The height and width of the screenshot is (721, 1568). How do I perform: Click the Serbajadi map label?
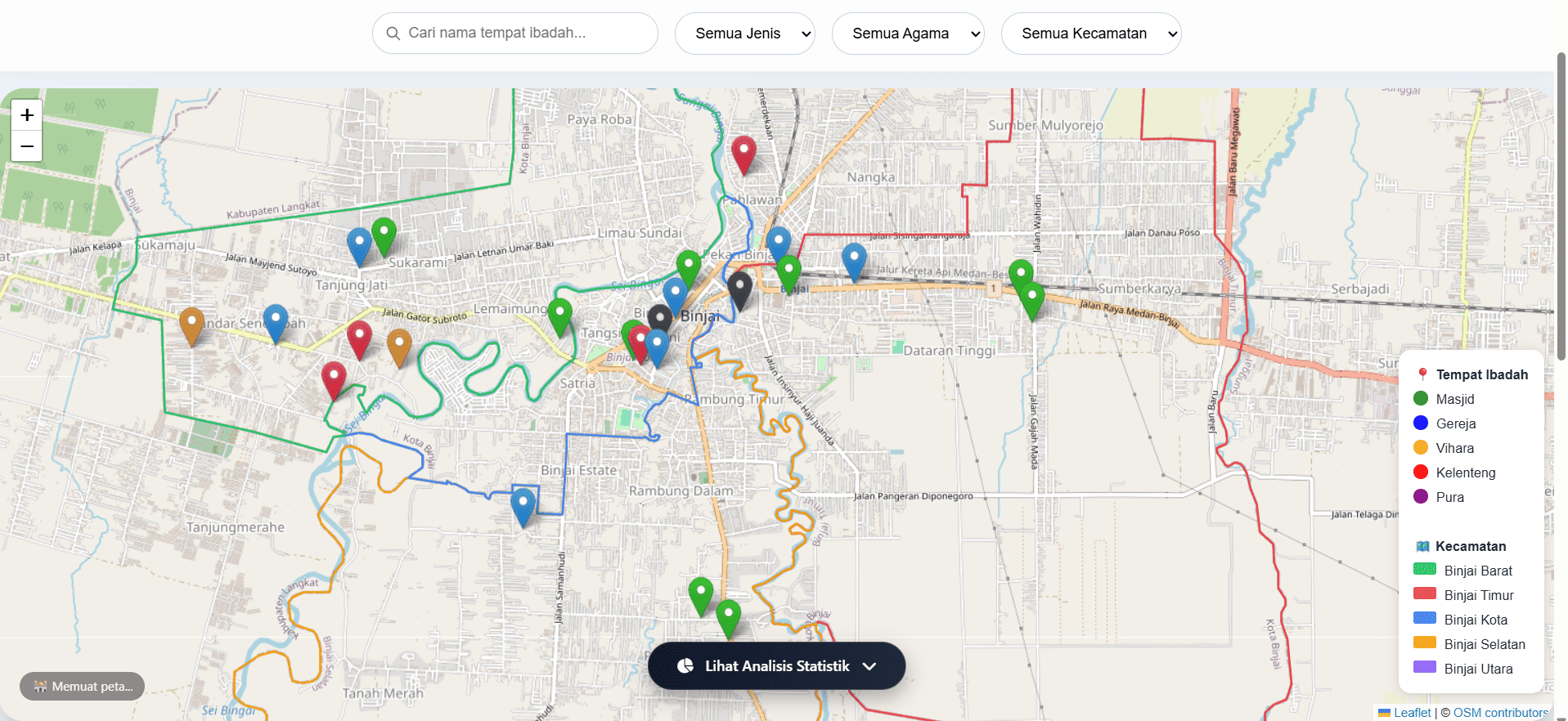click(1360, 289)
